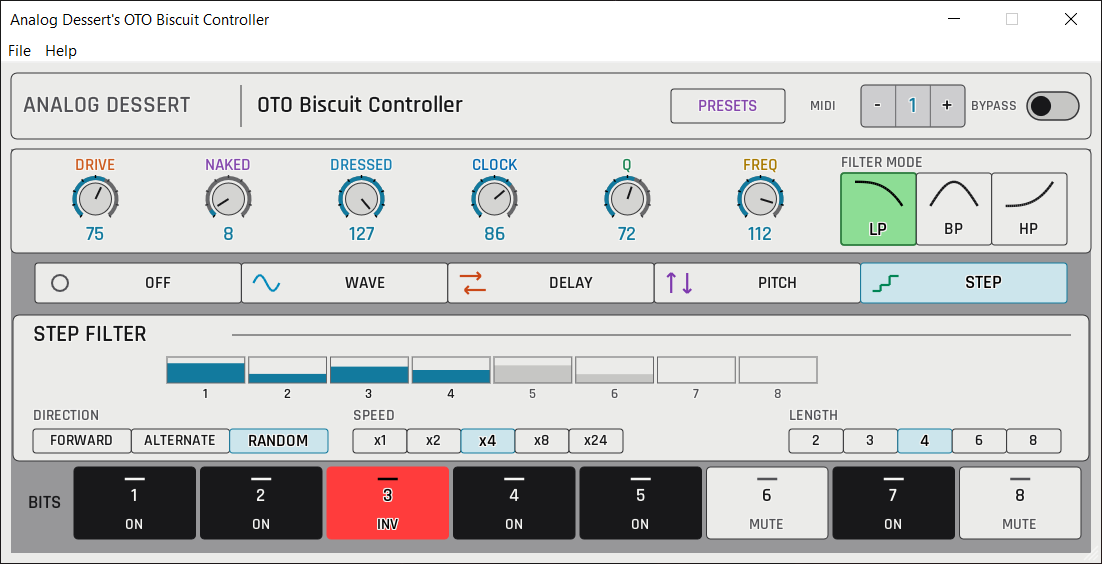Set speed to x1
This screenshot has height=564, width=1102.
tap(380, 441)
